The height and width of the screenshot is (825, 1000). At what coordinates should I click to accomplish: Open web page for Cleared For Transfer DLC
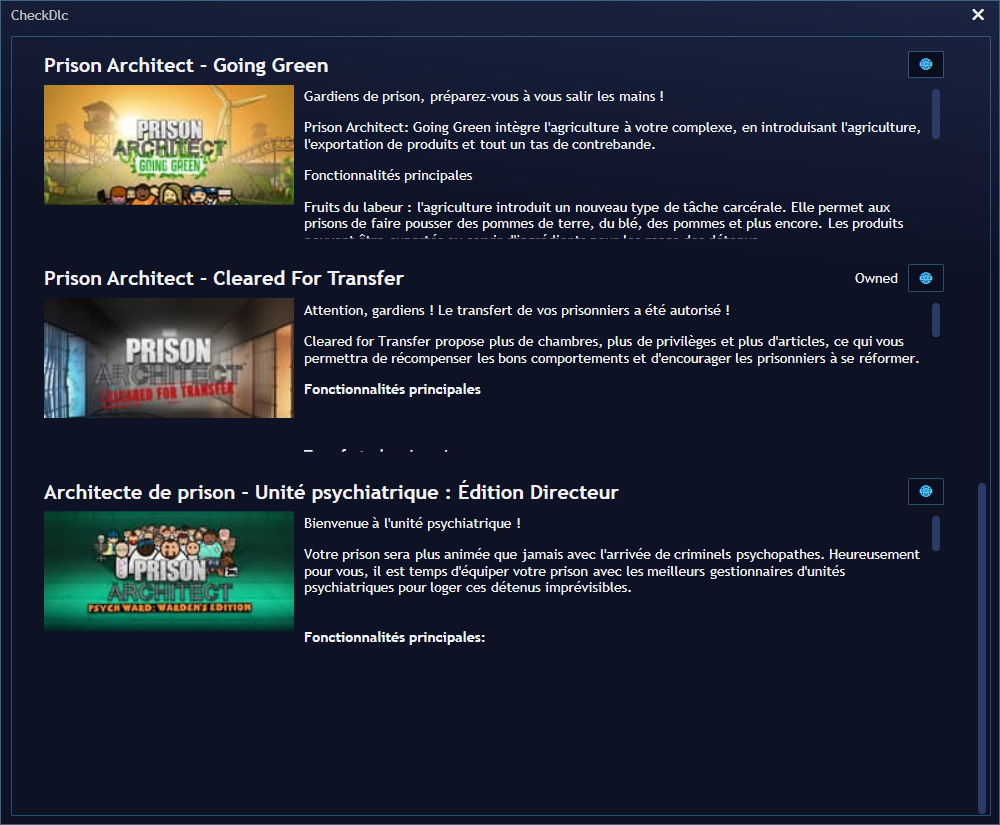pos(925,278)
